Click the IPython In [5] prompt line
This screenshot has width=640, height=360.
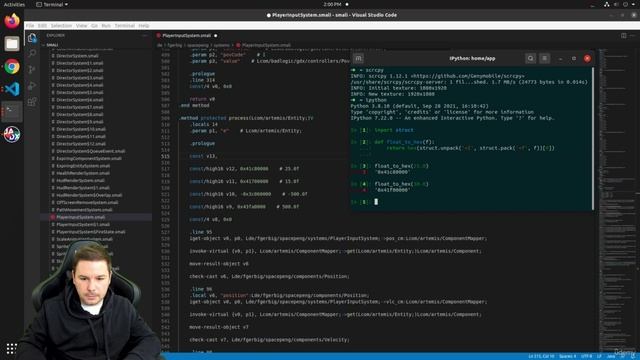click(x=364, y=202)
